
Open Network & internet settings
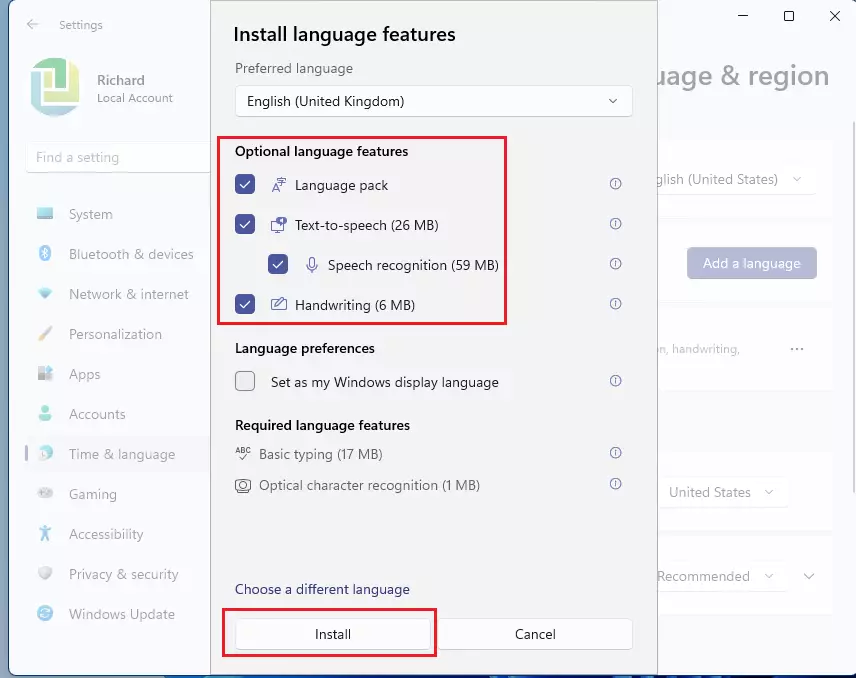point(118,294)
